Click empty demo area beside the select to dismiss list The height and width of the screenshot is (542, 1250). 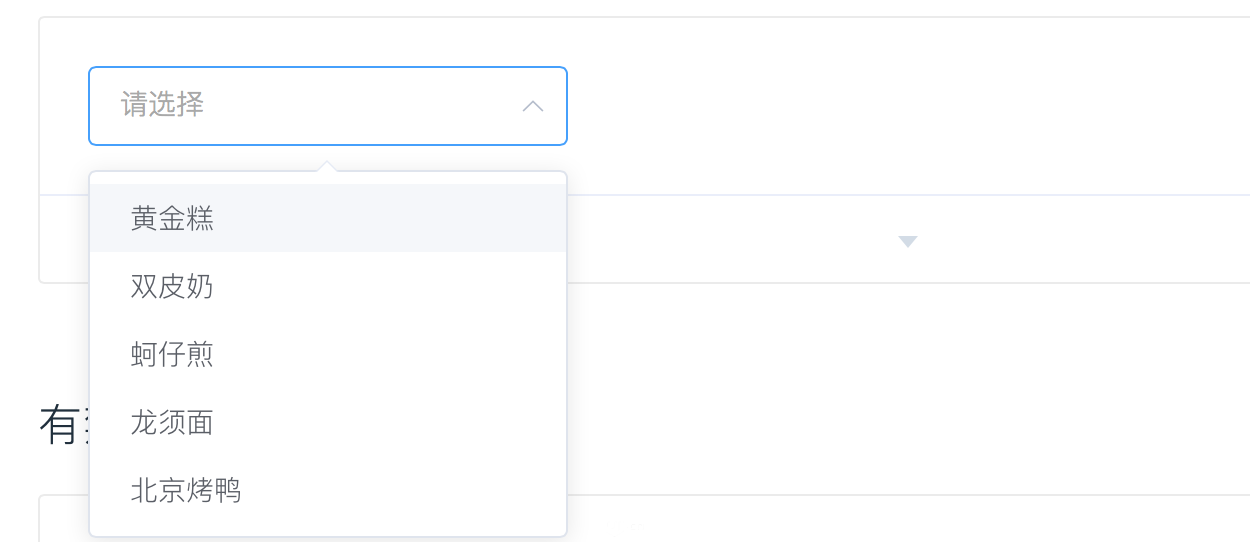point(900,106)
